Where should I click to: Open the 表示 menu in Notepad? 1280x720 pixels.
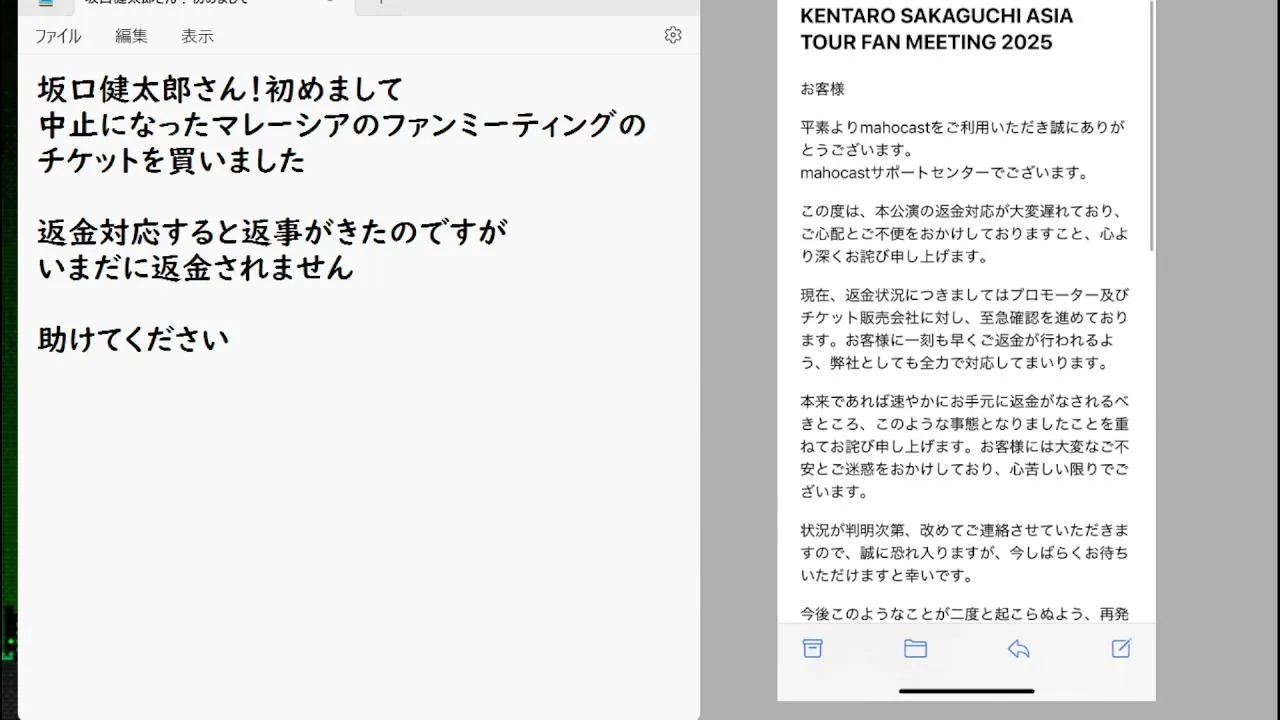click(x=197, y=36)
